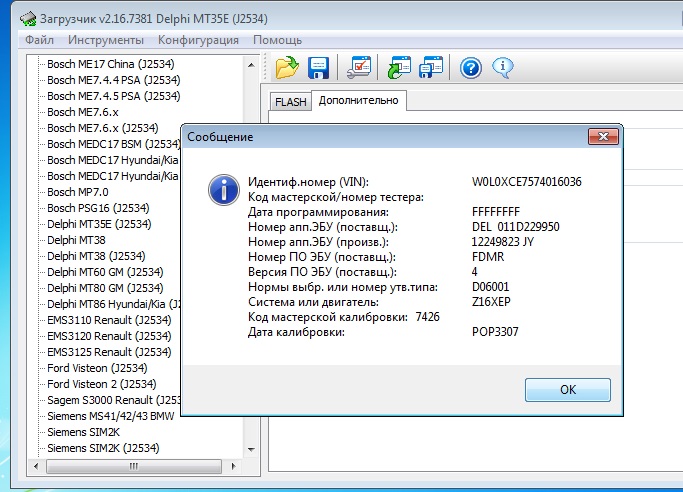Open the Файл menu
Image resolution: width=683 pixels, height=492 pixels.
click(40, 40)
